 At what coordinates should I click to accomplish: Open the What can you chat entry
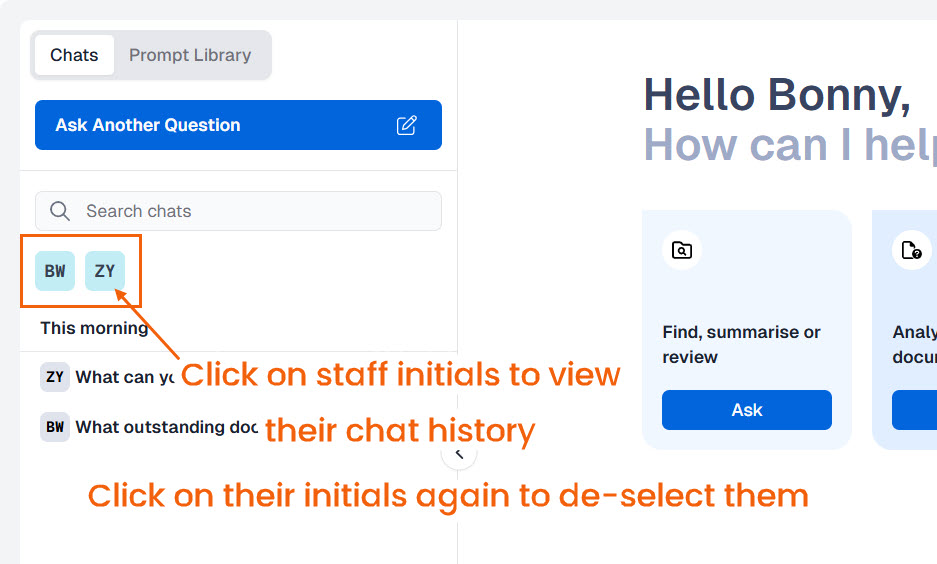click(108, 377)
